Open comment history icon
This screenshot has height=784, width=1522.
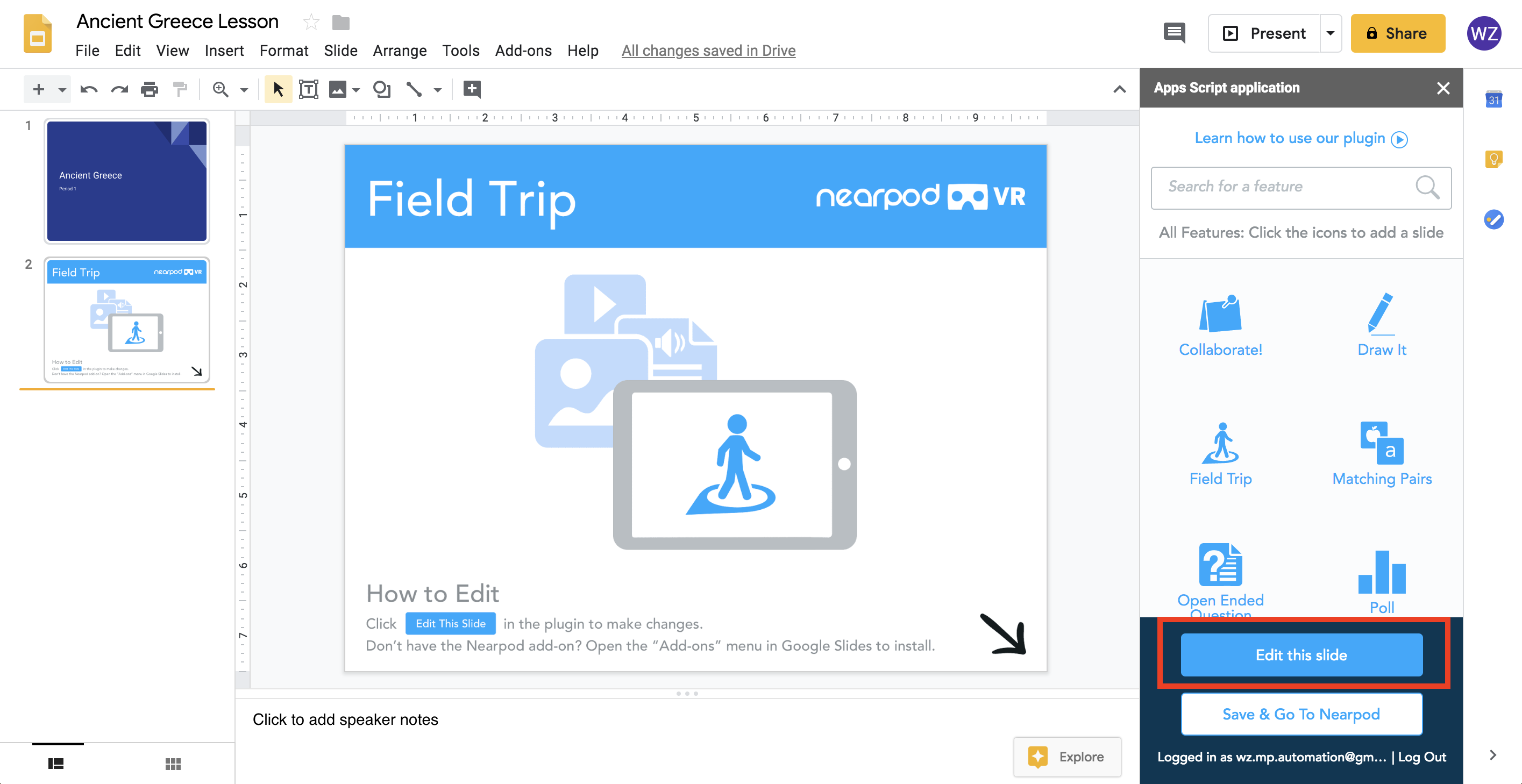pos(1174,33)
